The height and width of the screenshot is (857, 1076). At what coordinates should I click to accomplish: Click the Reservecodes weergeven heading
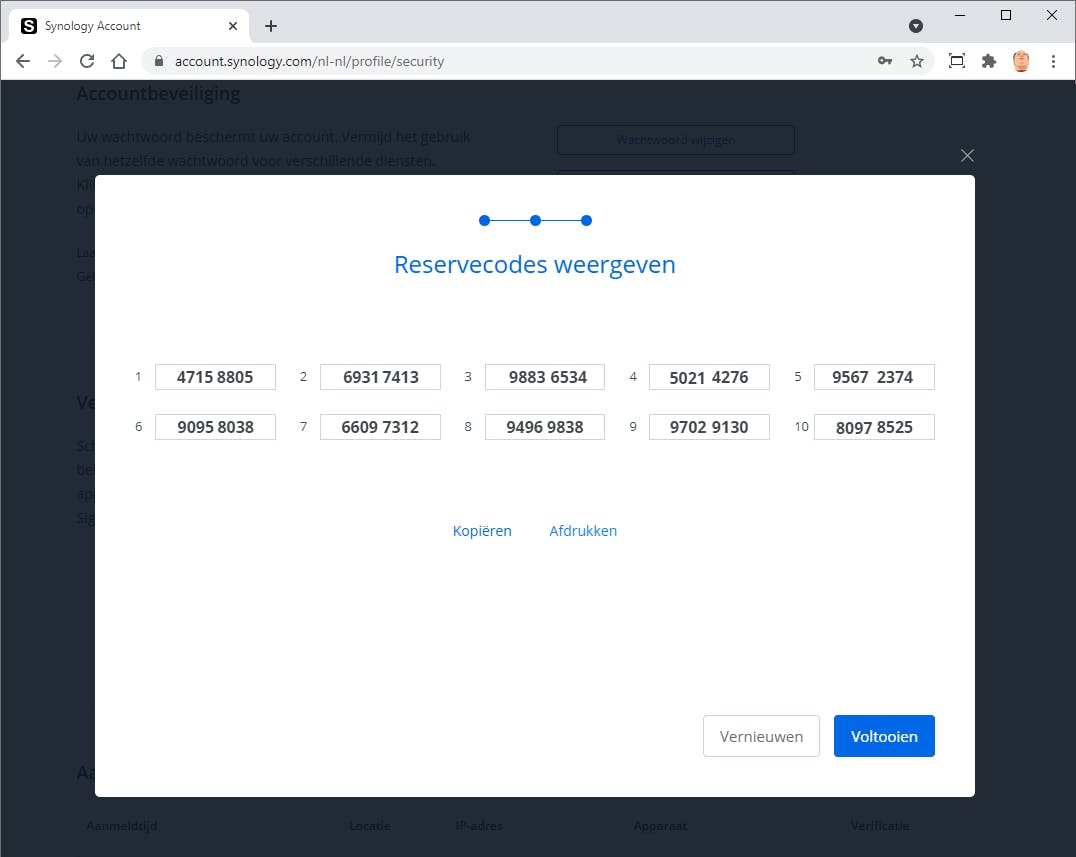[535, 265]
